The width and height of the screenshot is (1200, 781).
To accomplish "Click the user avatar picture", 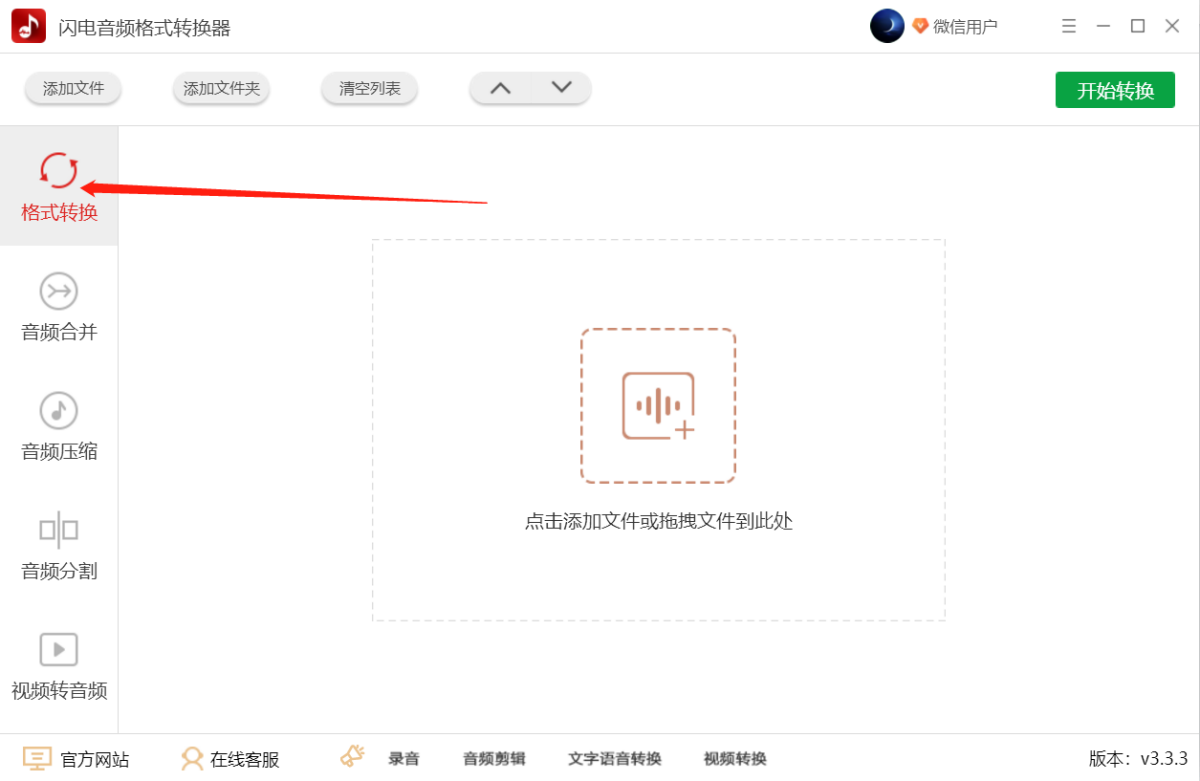I will click(x=887, y=26).
